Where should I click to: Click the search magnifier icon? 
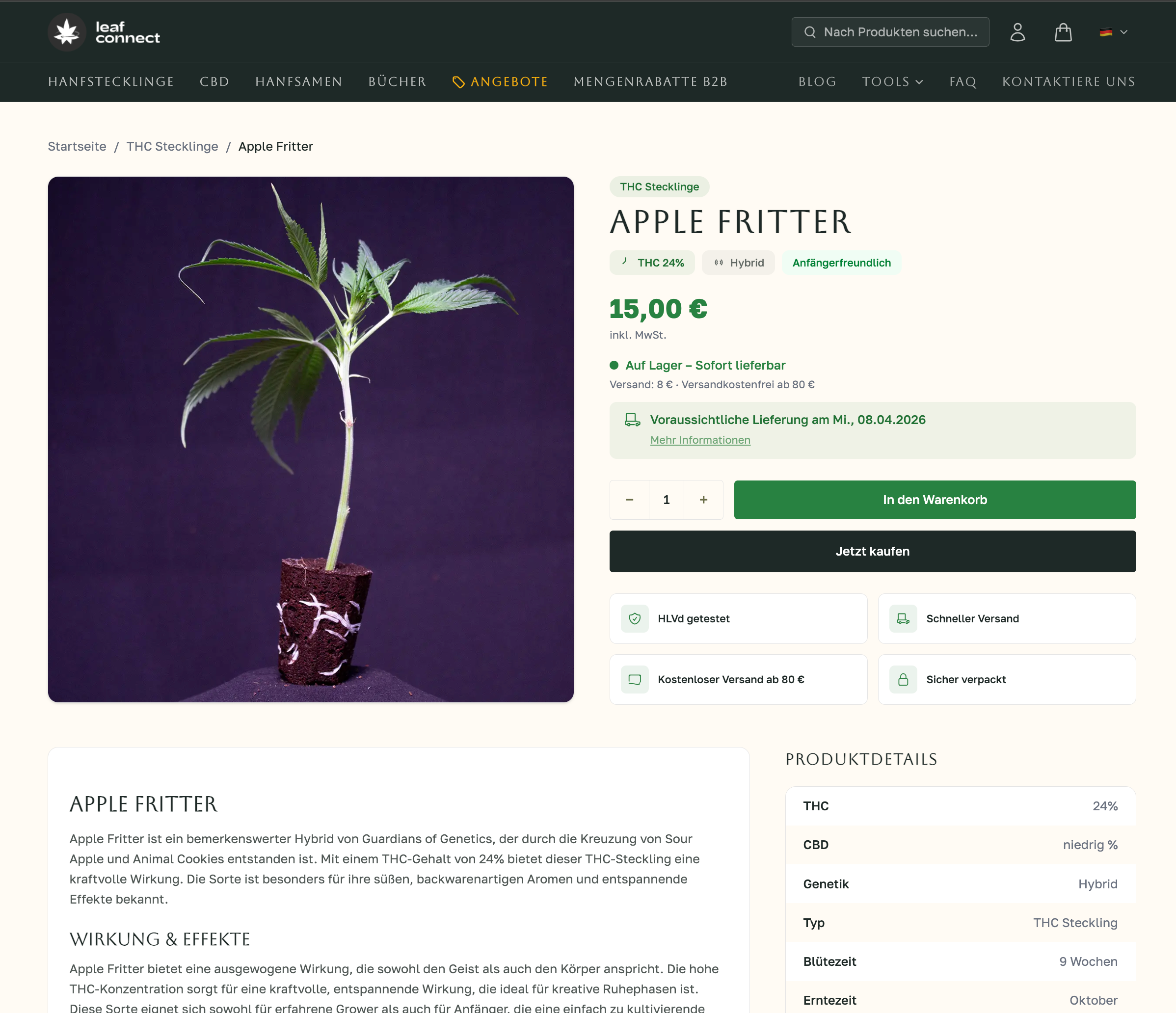810,32
